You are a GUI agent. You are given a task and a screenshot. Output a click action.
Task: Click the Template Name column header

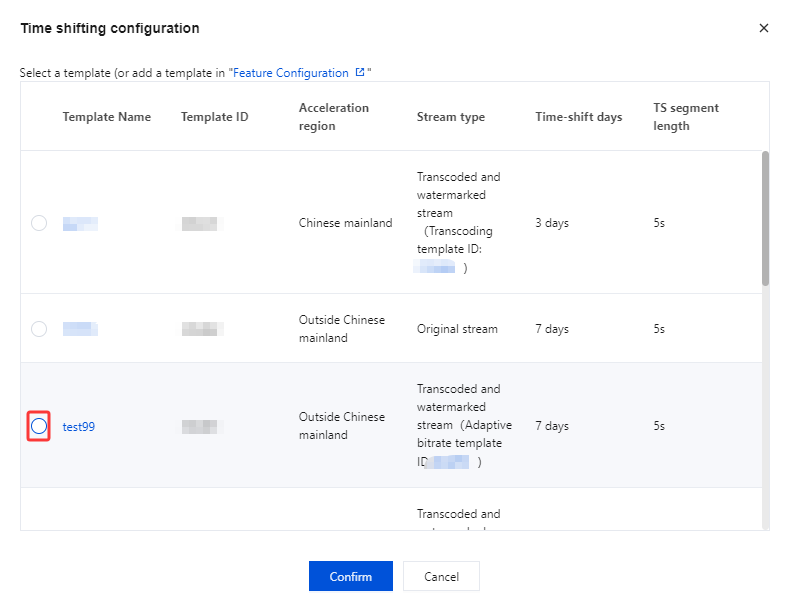[107, 117]
